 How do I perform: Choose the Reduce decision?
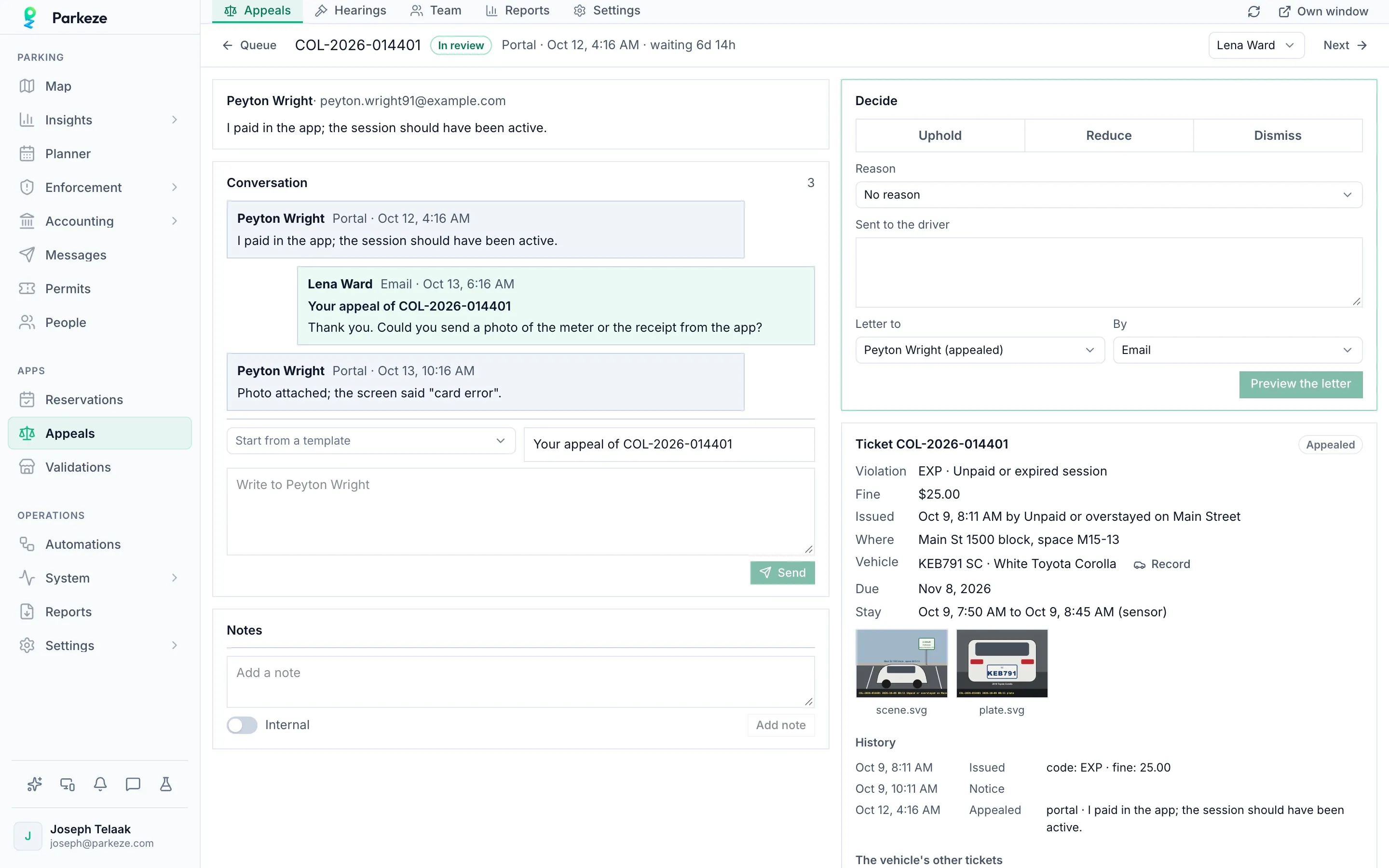click(x=1108, y=136)
